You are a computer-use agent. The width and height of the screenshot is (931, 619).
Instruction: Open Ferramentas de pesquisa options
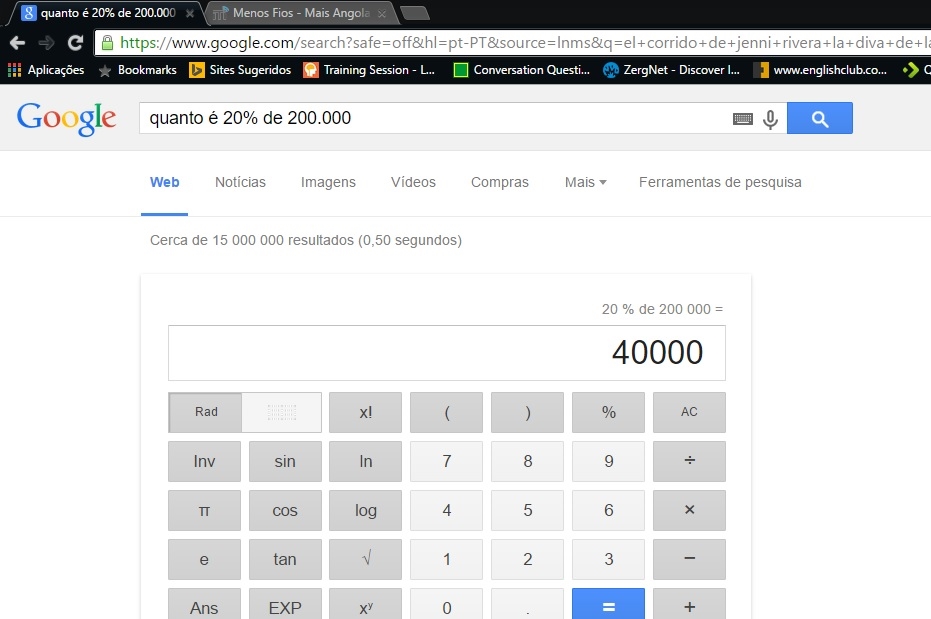[x=719, y=182]
